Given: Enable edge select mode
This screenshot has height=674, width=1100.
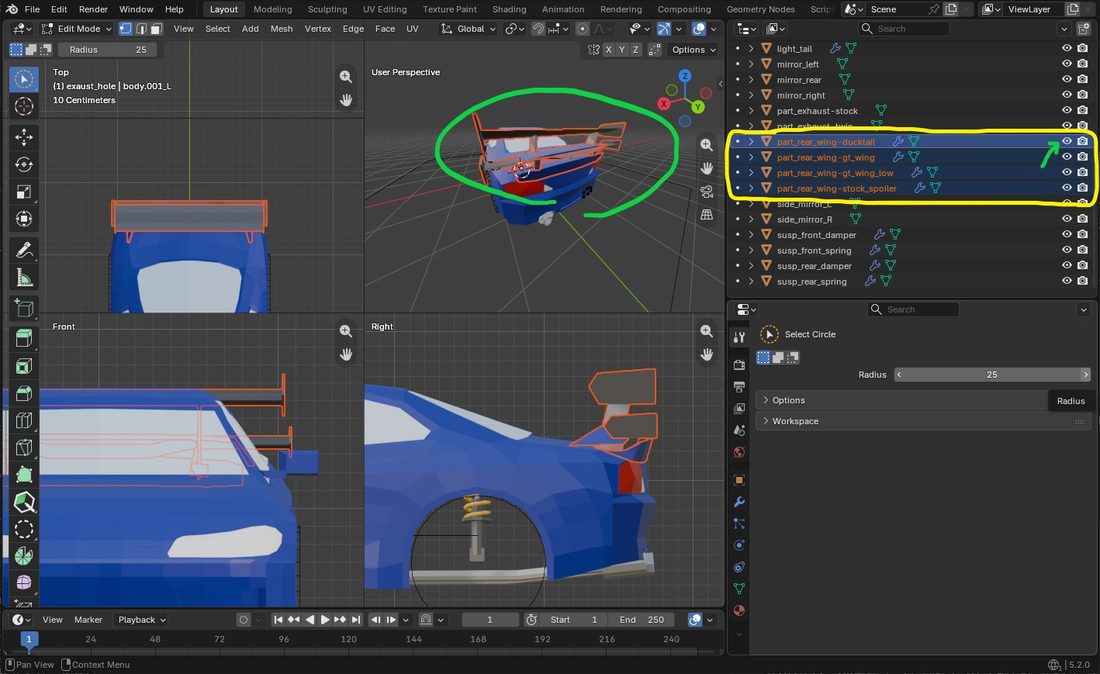Looking at the screenshot, I should tap(141, 29).
